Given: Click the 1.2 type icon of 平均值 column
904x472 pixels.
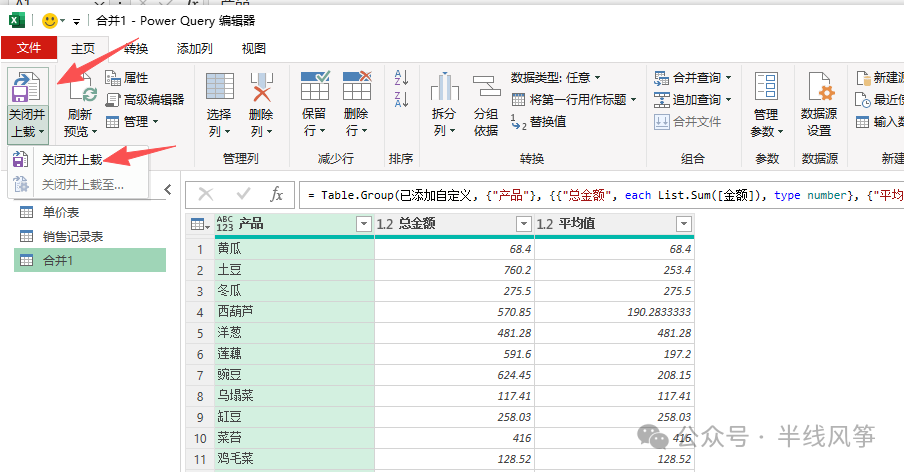Looking at the screenshot, I should click(x=545, y=224).
